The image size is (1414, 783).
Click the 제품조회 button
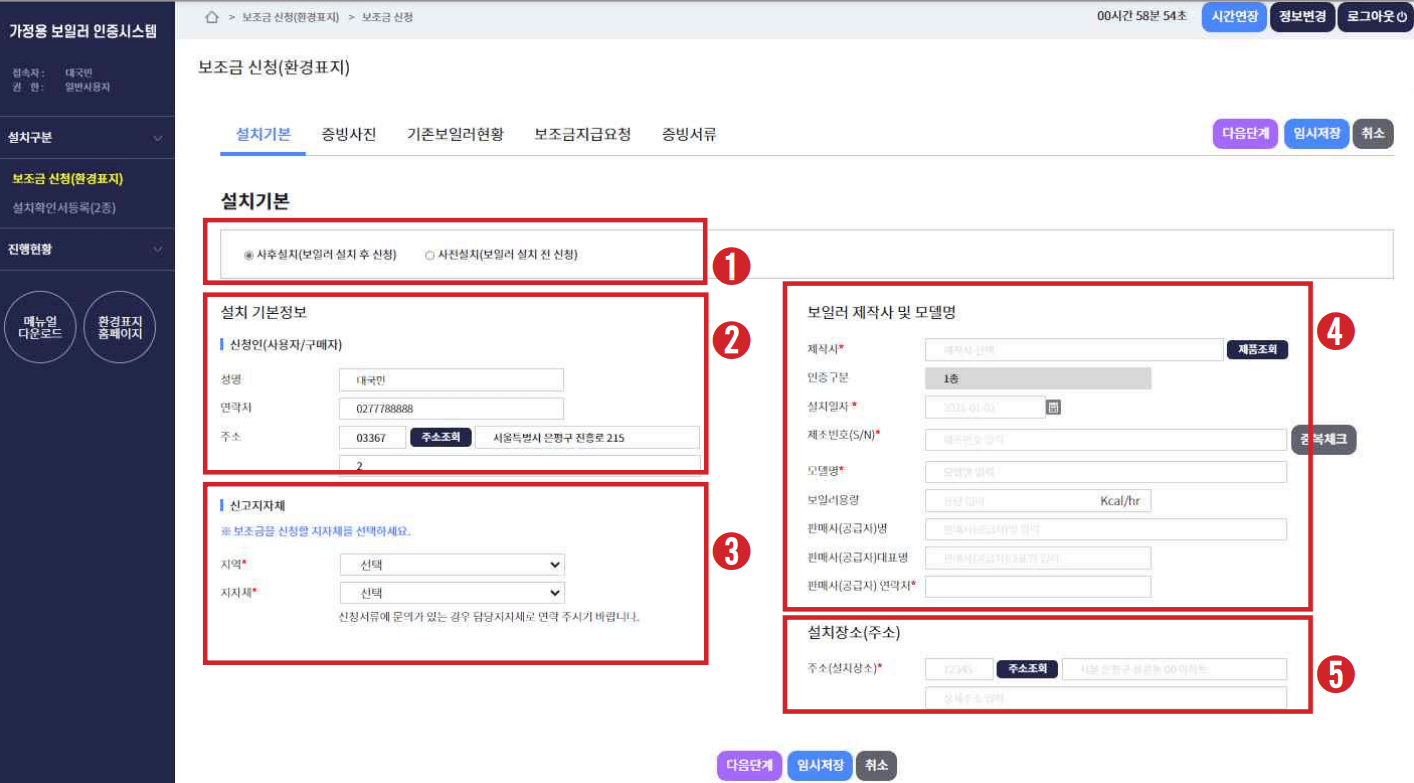coord(1257,350)
